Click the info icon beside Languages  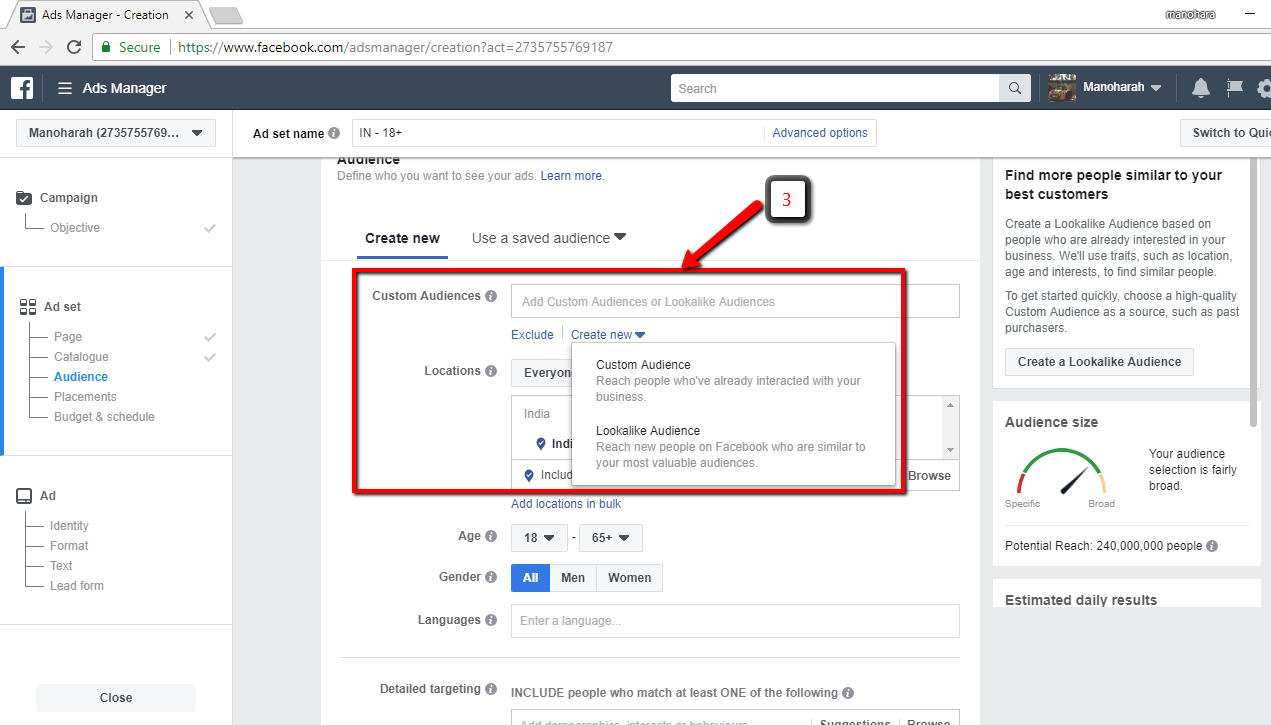click(x=491, y=620)
